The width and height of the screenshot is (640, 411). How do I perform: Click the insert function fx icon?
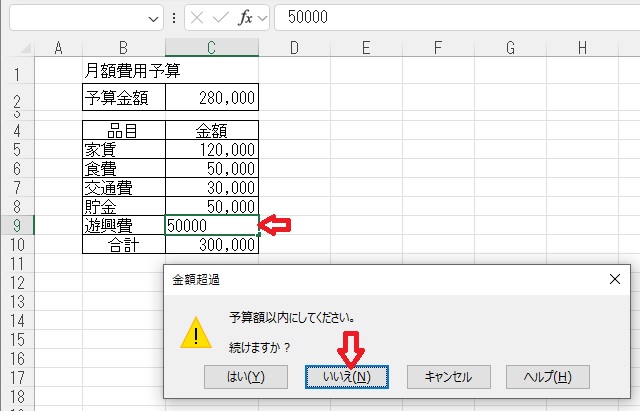tap(244, 18)
